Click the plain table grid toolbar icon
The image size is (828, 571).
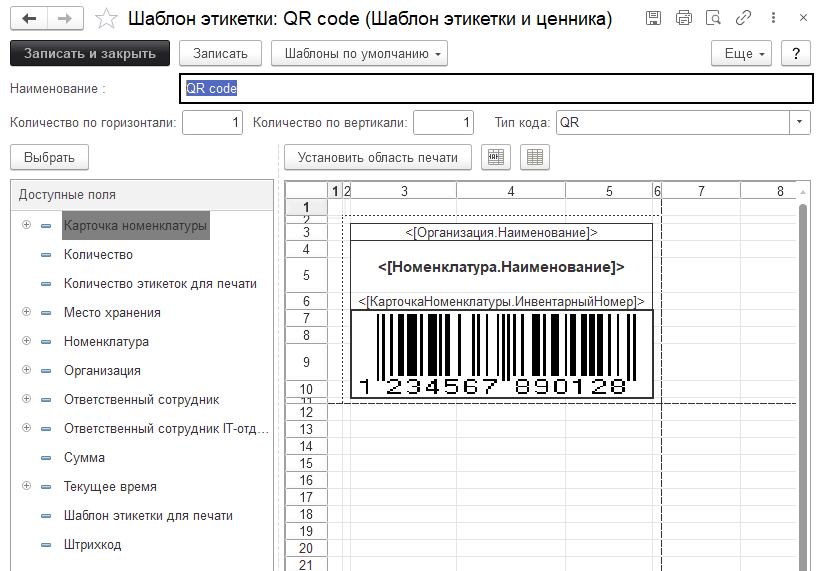(x=535, y=157)
